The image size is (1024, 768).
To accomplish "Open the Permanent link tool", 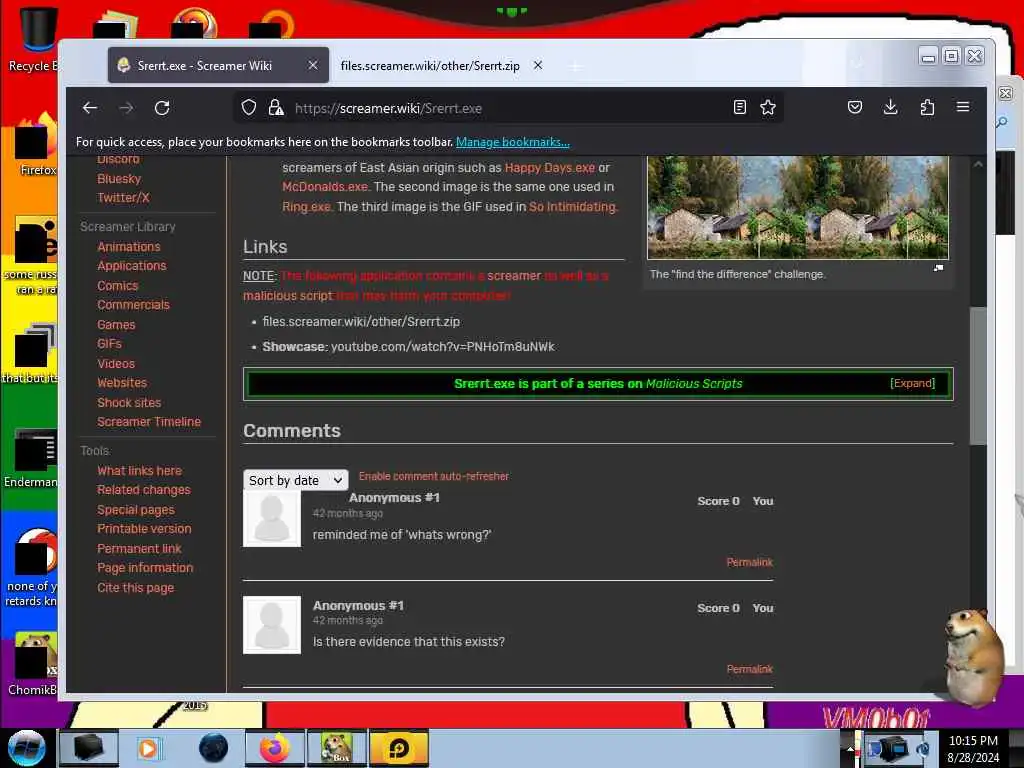I will 139,549.
